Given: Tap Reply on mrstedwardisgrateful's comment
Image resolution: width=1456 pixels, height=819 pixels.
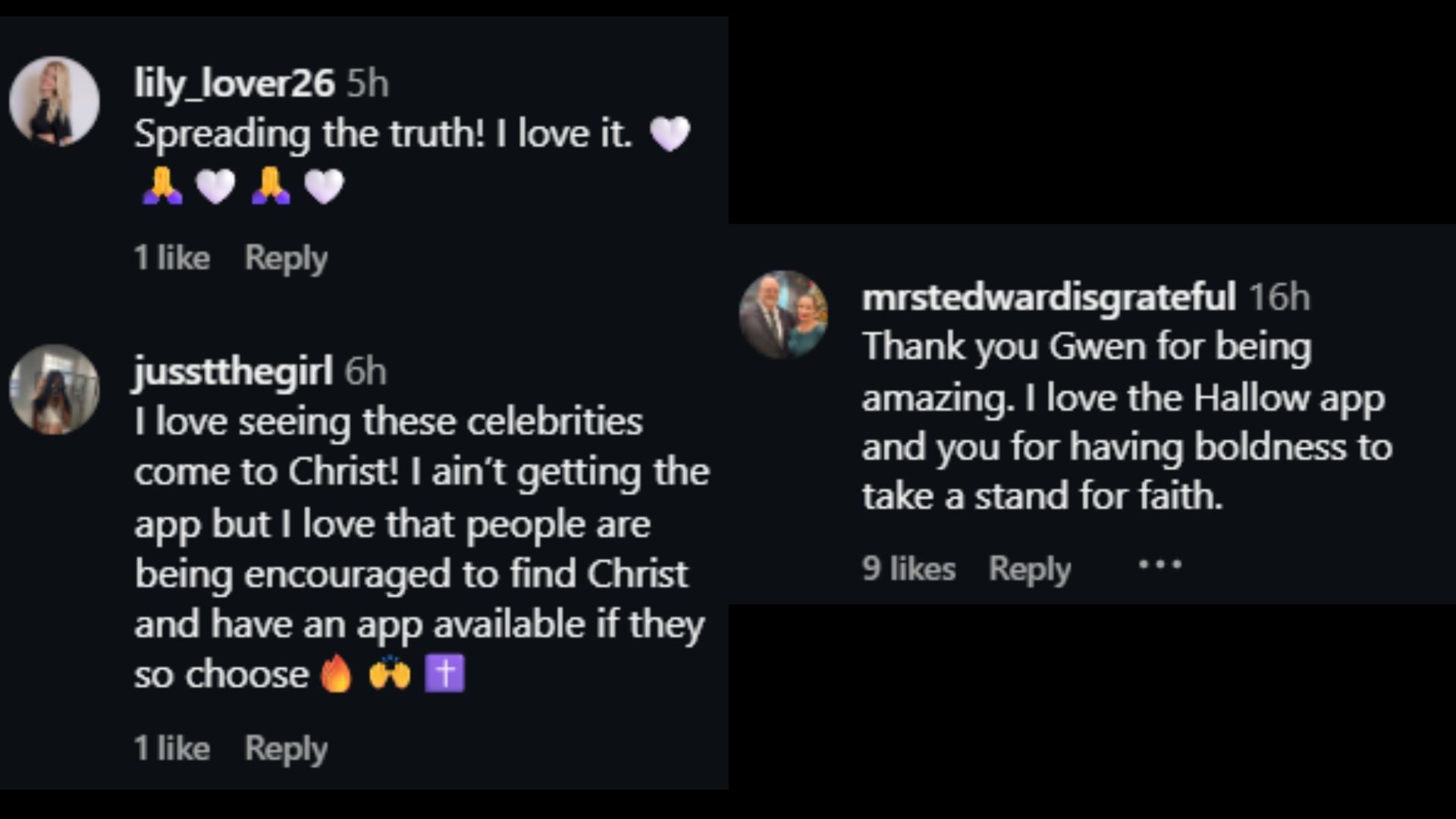Looking at the screenshot, I should tap(1030, 567).
